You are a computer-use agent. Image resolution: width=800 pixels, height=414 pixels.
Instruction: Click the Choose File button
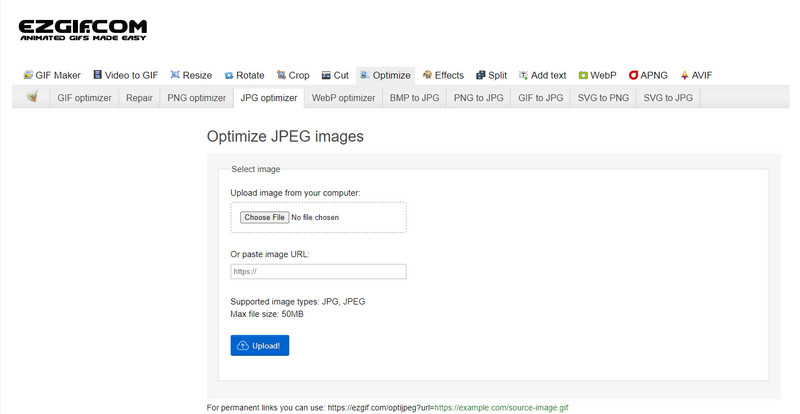pyautogui.click(x=265, y=217)
